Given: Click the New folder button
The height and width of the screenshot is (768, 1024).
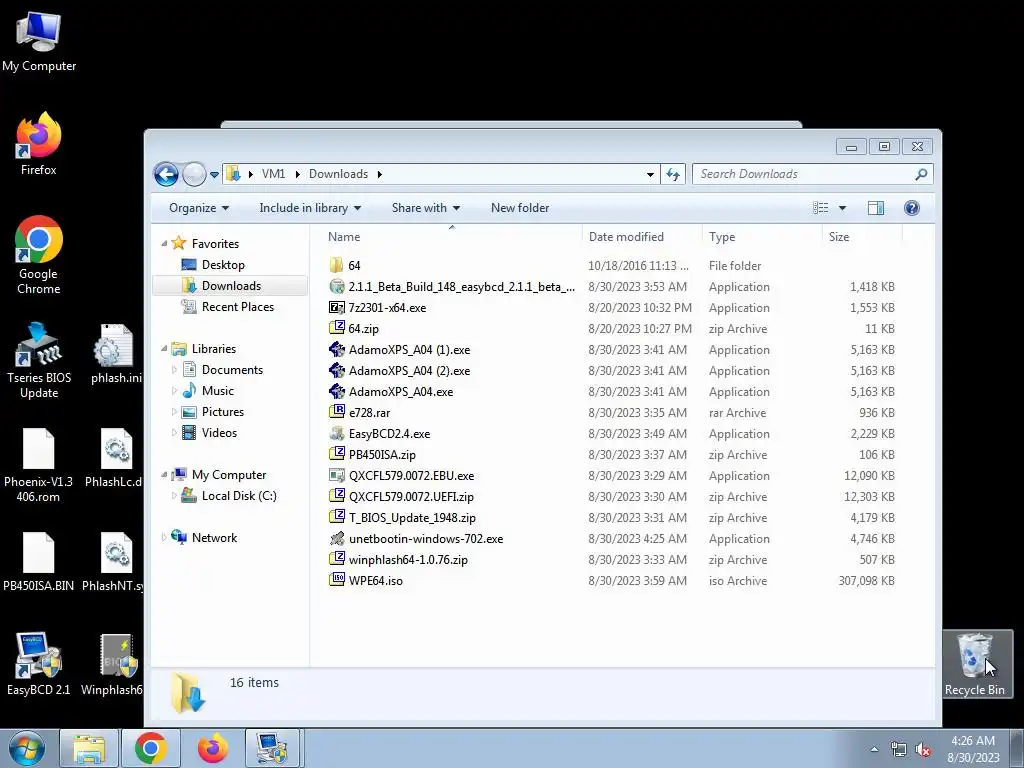Looking at the screenshot, I should [x=520, y=208].
